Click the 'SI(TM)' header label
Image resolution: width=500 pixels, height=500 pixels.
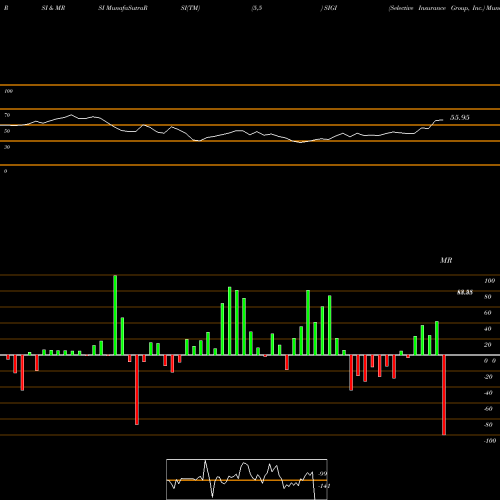pyautogui.click(x=190, y=8)
